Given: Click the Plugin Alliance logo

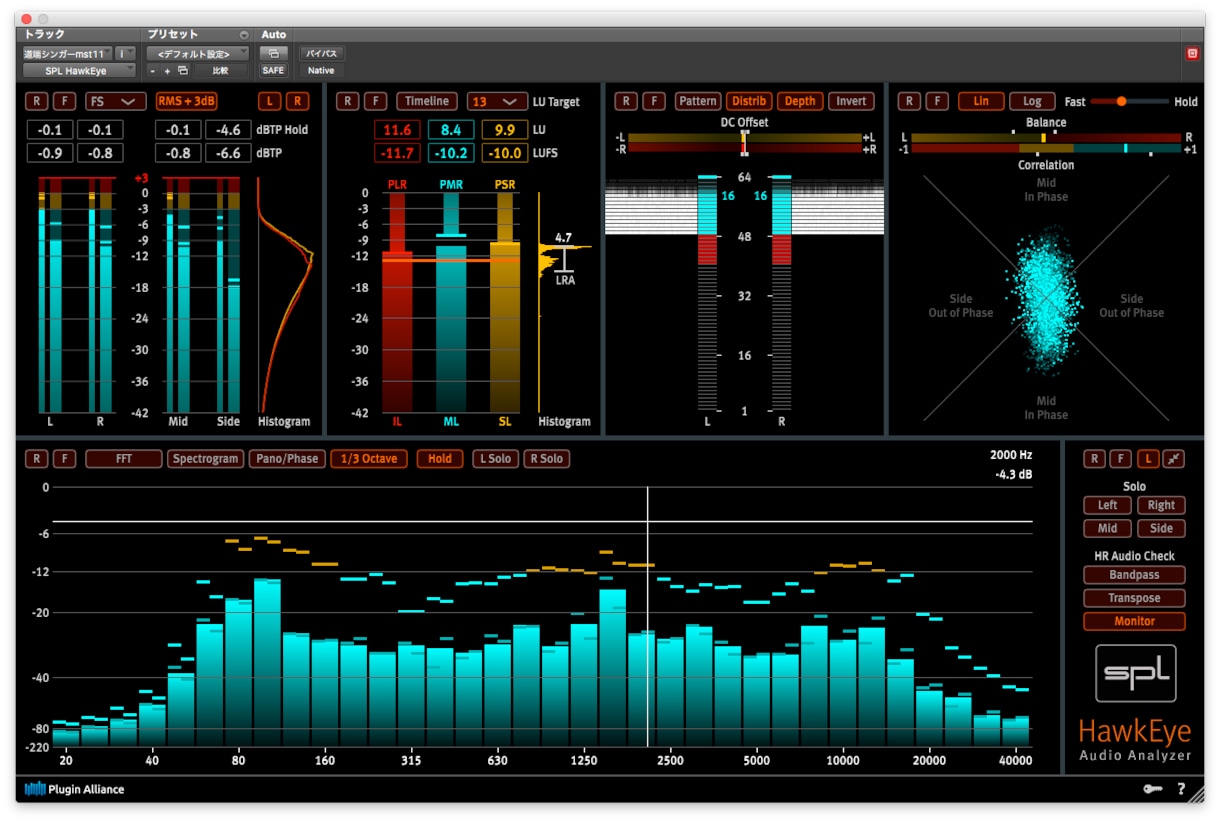Looking at the screenshot, I should (x=74, y=789).
